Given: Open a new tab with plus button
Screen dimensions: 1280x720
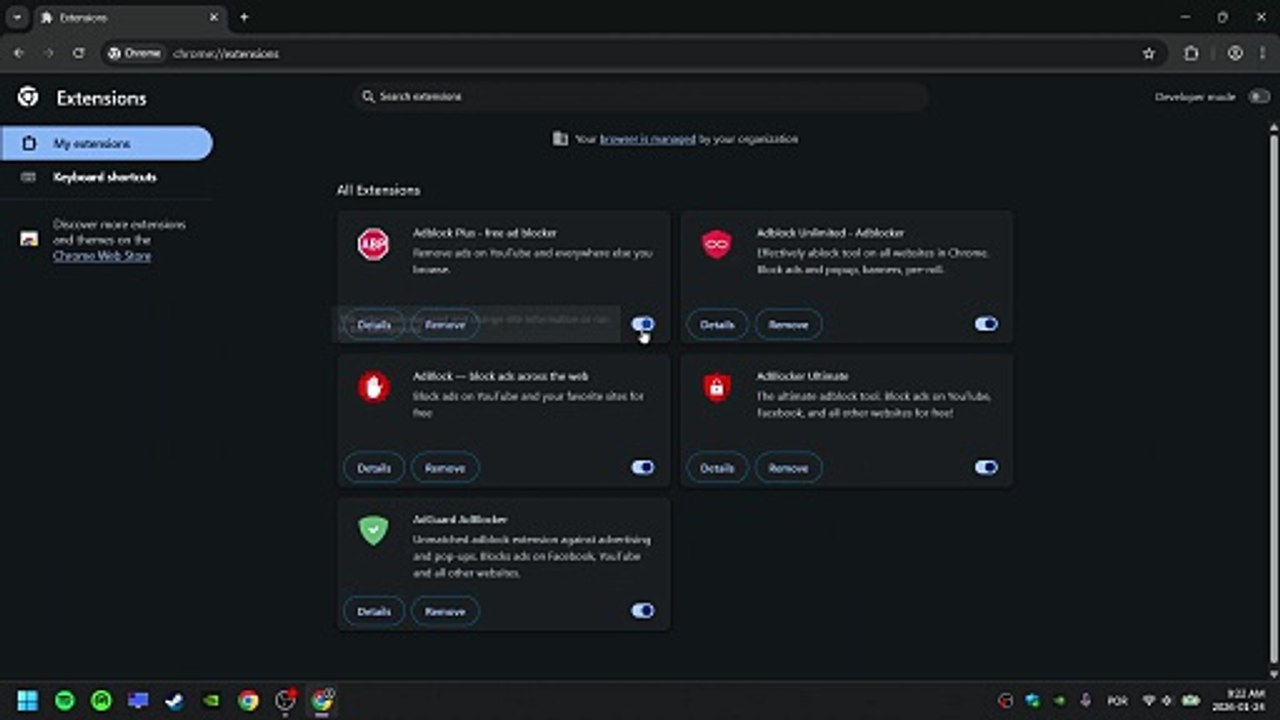Looking at the screenshot, I should tap(244, 17).
